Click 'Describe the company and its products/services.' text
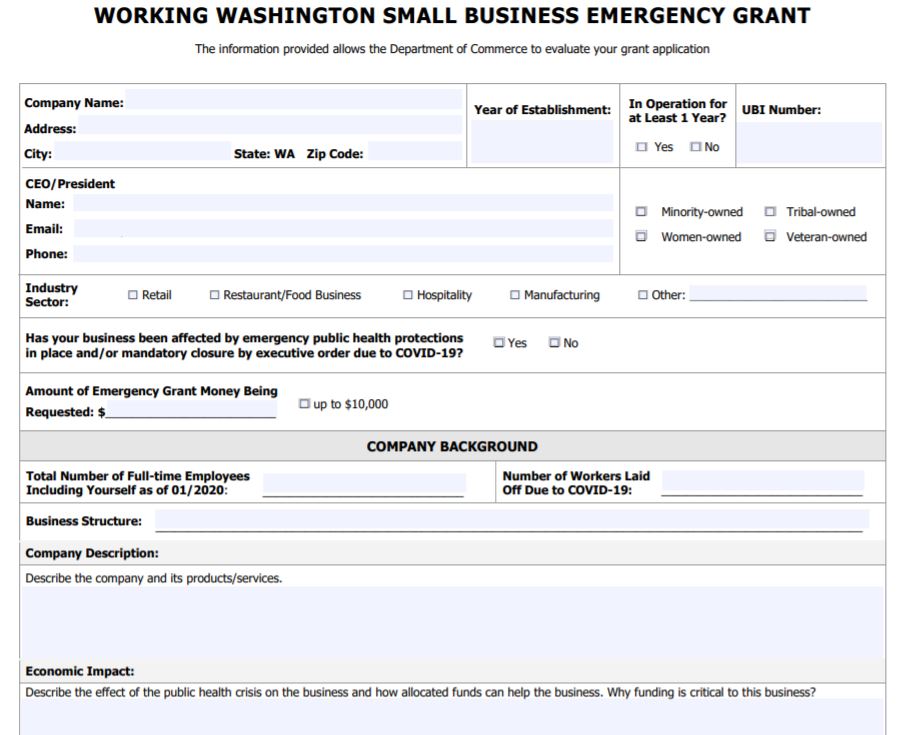 (x=154, y=578)
